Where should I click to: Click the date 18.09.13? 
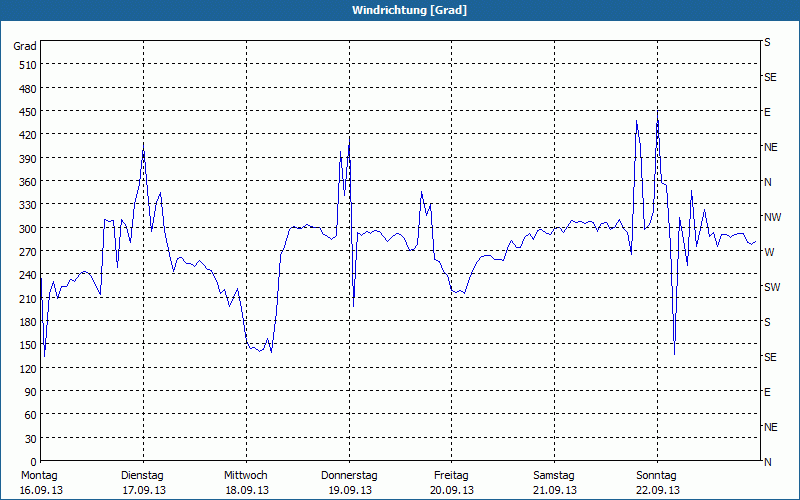pos(247,490)
